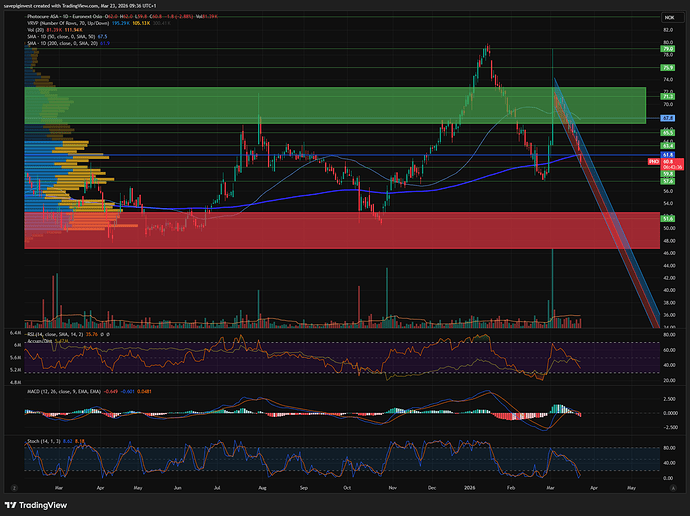Open the RSI indicator legend

coord(48,335)
